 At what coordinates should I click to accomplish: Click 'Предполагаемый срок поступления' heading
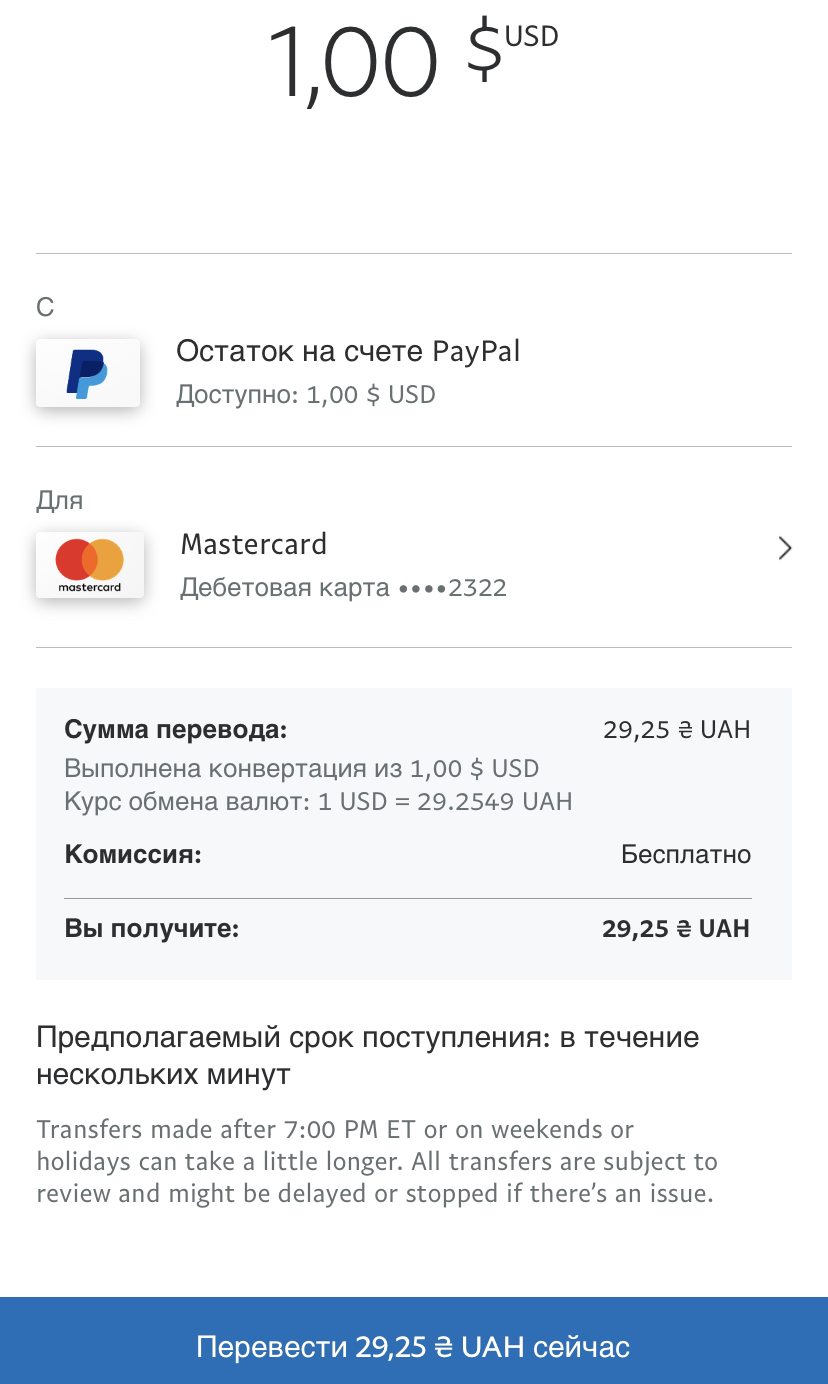pos(367,1056)
